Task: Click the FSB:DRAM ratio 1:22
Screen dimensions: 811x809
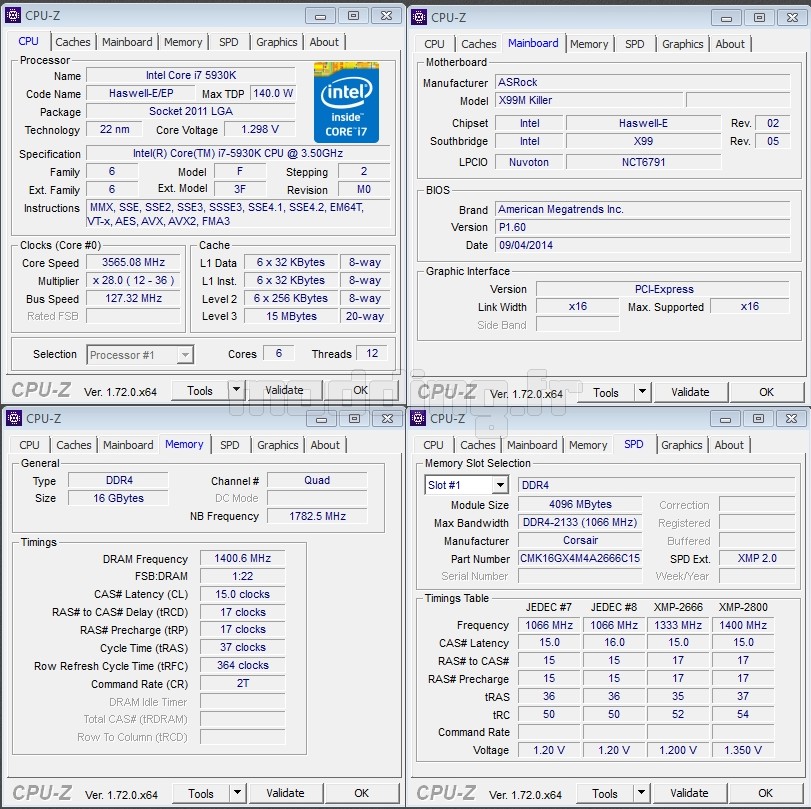Action: pyautogui.click(x=243, y=576)
